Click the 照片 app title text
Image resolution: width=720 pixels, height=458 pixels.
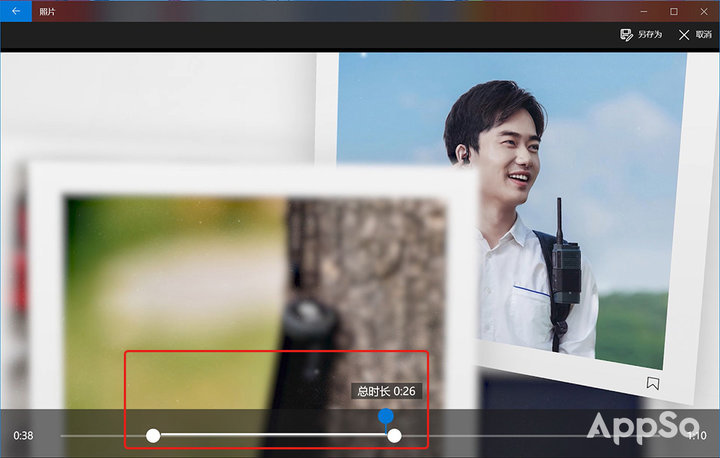(x=47, y=11)
